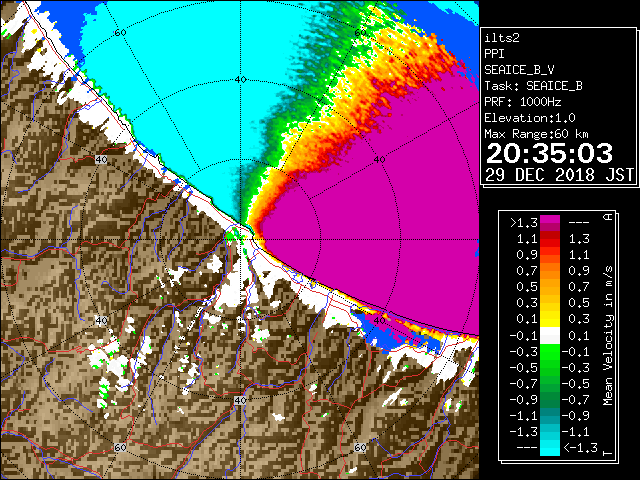
Task: Click the vertical 'Mean Velocity in m/s' label
Action: (608, 335)
